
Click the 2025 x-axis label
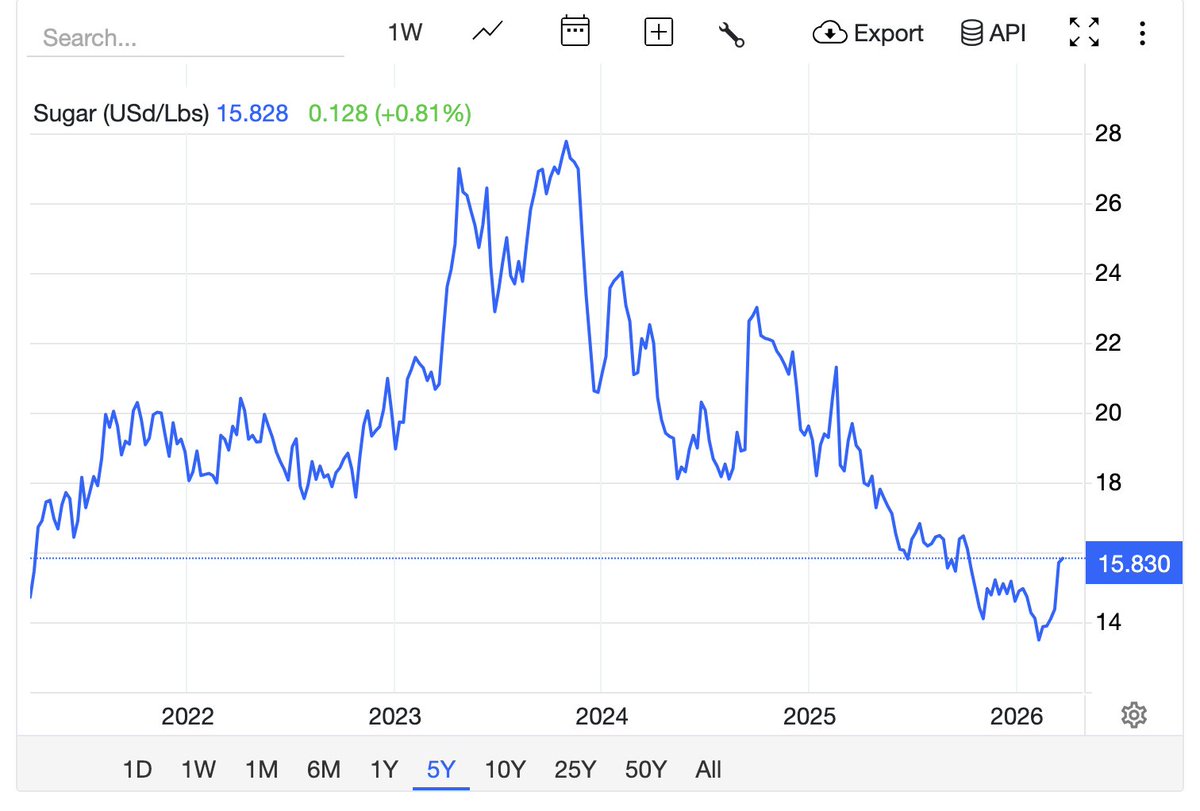809,716
